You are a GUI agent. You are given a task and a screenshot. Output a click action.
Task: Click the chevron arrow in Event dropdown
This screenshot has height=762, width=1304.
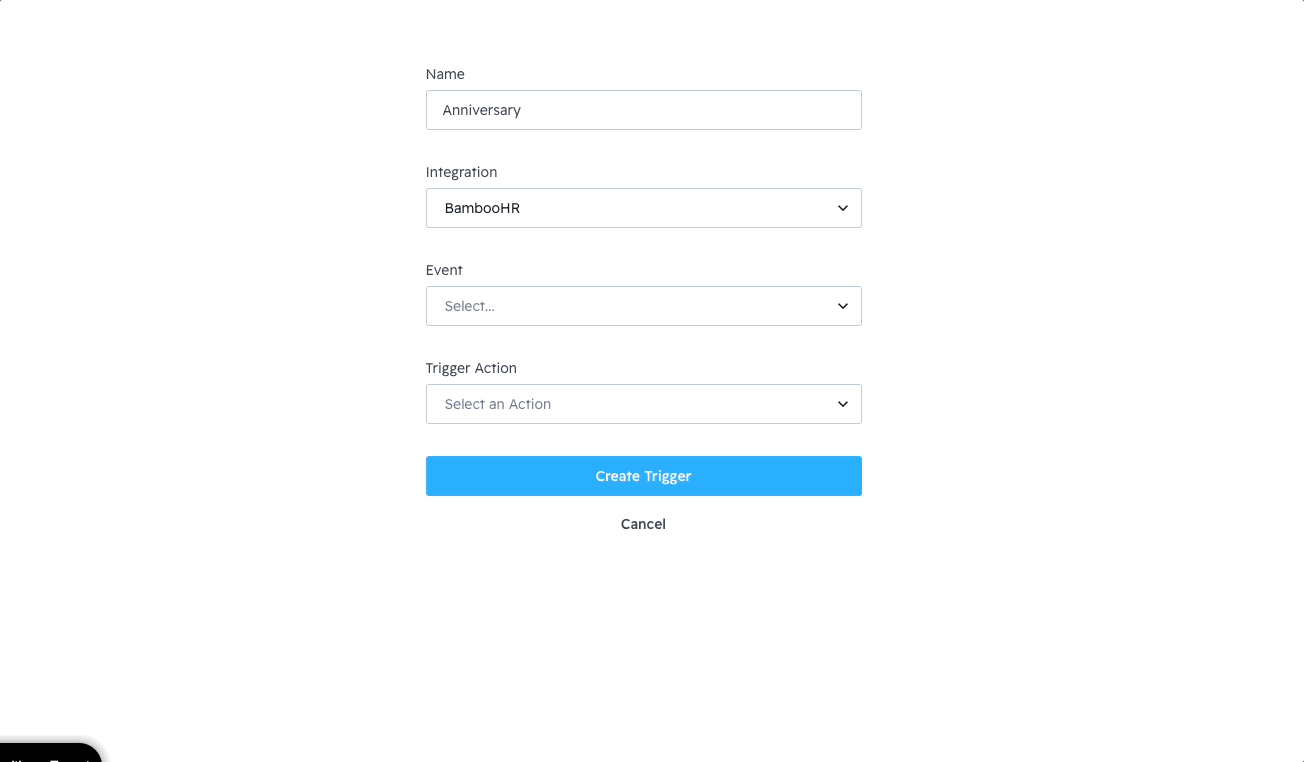(842, 306)
